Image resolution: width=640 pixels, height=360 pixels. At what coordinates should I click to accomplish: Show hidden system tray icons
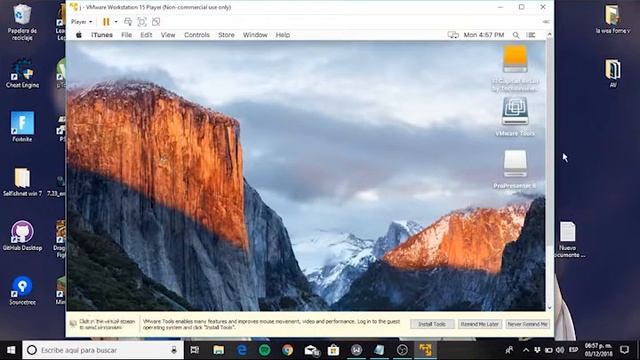526,350
